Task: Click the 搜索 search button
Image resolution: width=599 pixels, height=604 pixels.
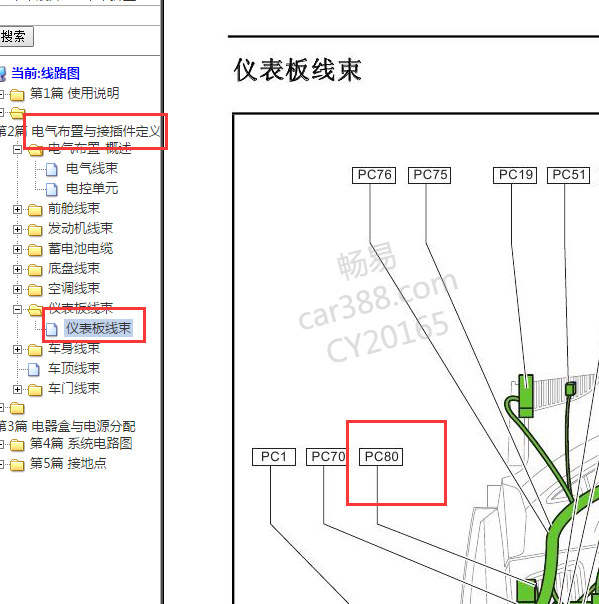Action: pyautogui.click(x=16, y=37)
